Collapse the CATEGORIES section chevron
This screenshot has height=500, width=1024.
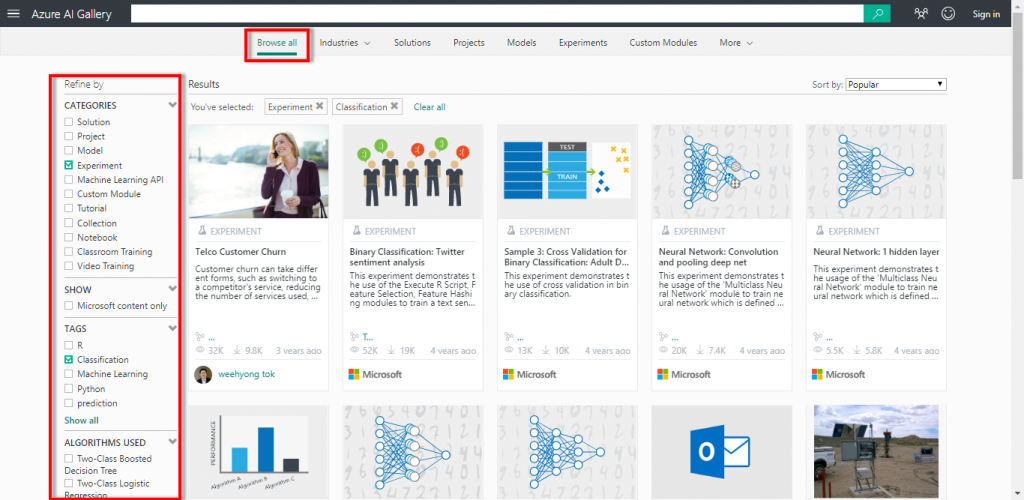(x=172, y=104)
